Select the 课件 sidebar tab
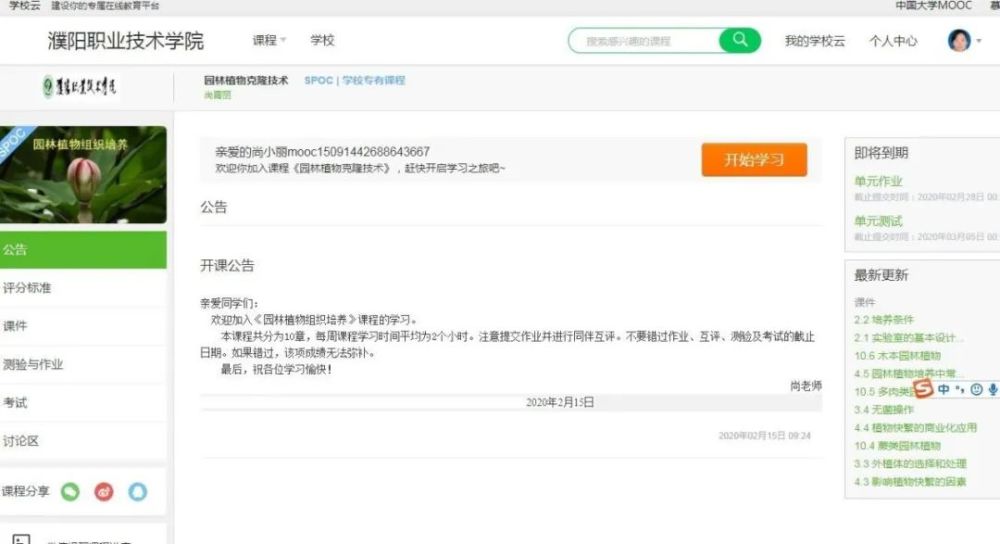1000x544 pixels. point(83,326)
